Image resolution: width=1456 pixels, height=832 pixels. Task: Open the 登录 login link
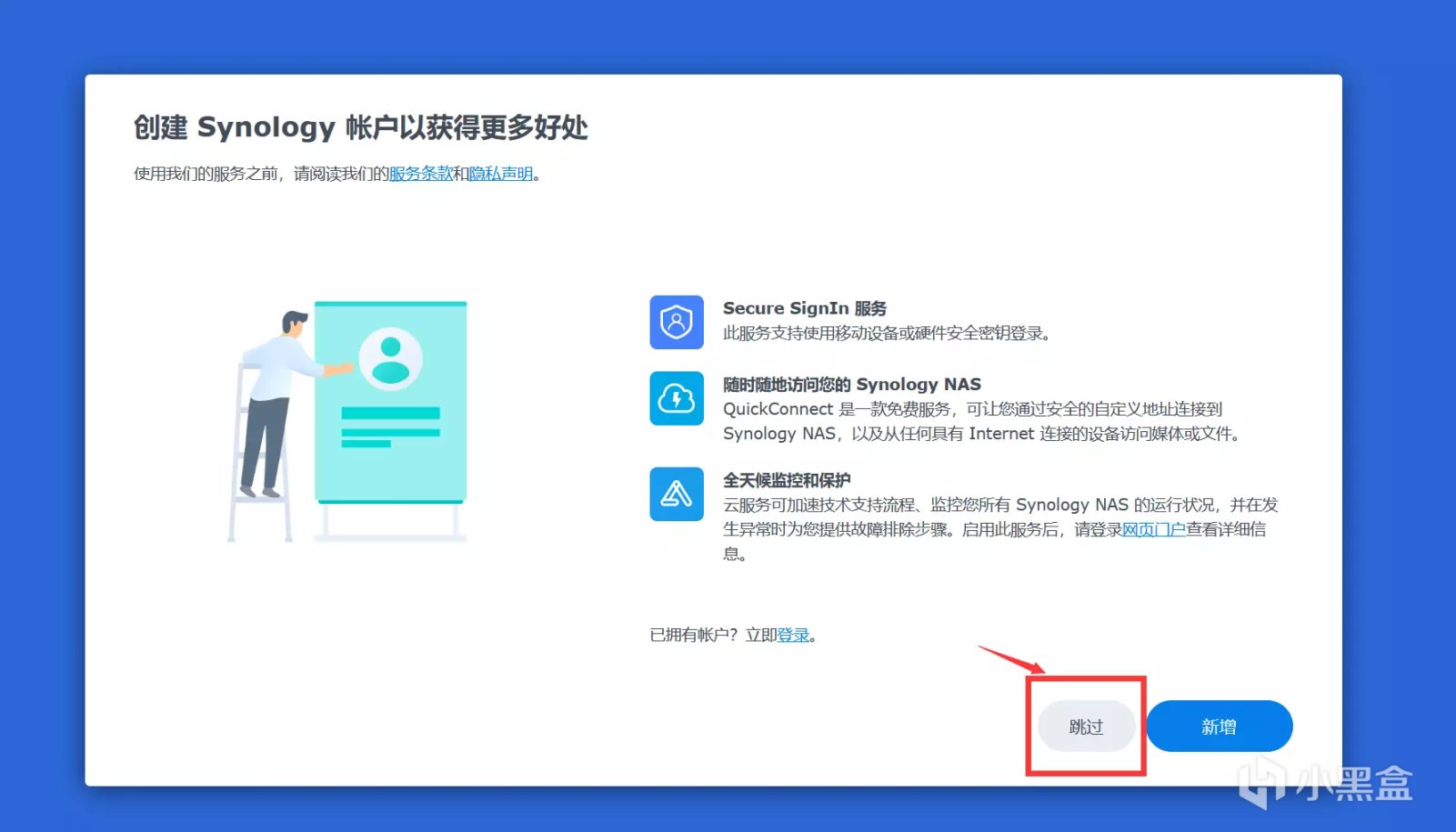(x=793, y=635)
